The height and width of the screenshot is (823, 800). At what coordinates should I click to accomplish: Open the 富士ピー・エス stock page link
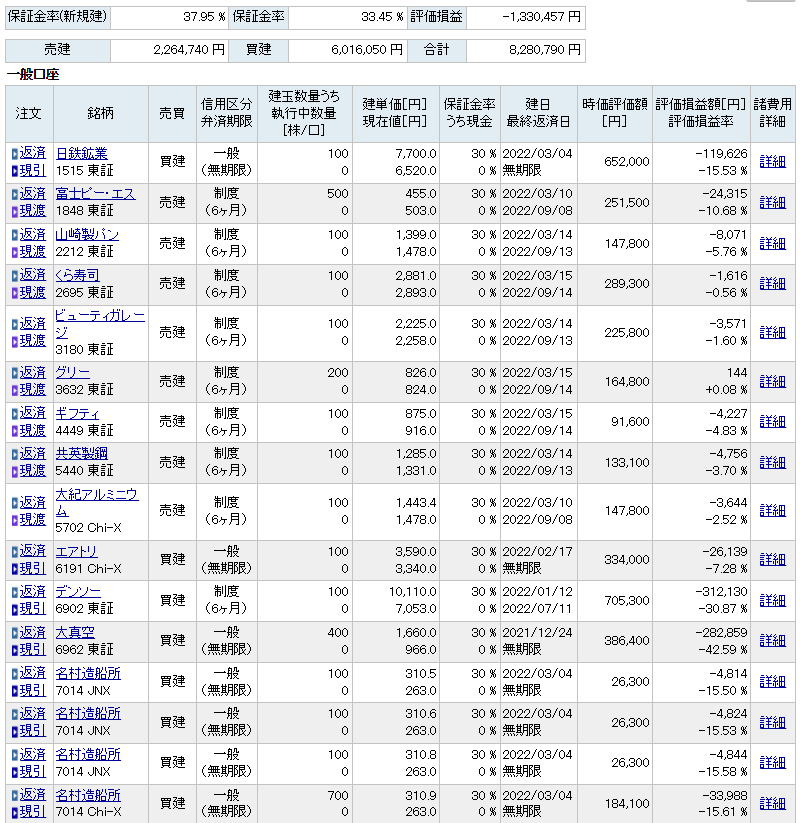click(95, 193)
